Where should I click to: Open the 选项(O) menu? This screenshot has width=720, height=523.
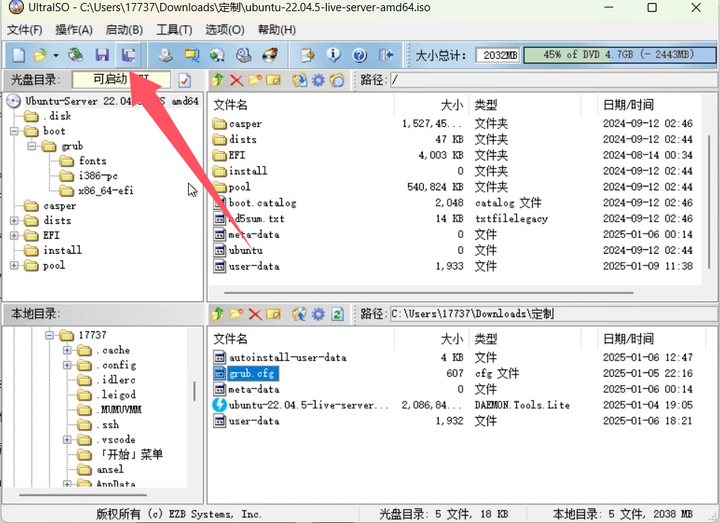click(x=225, y=30)
